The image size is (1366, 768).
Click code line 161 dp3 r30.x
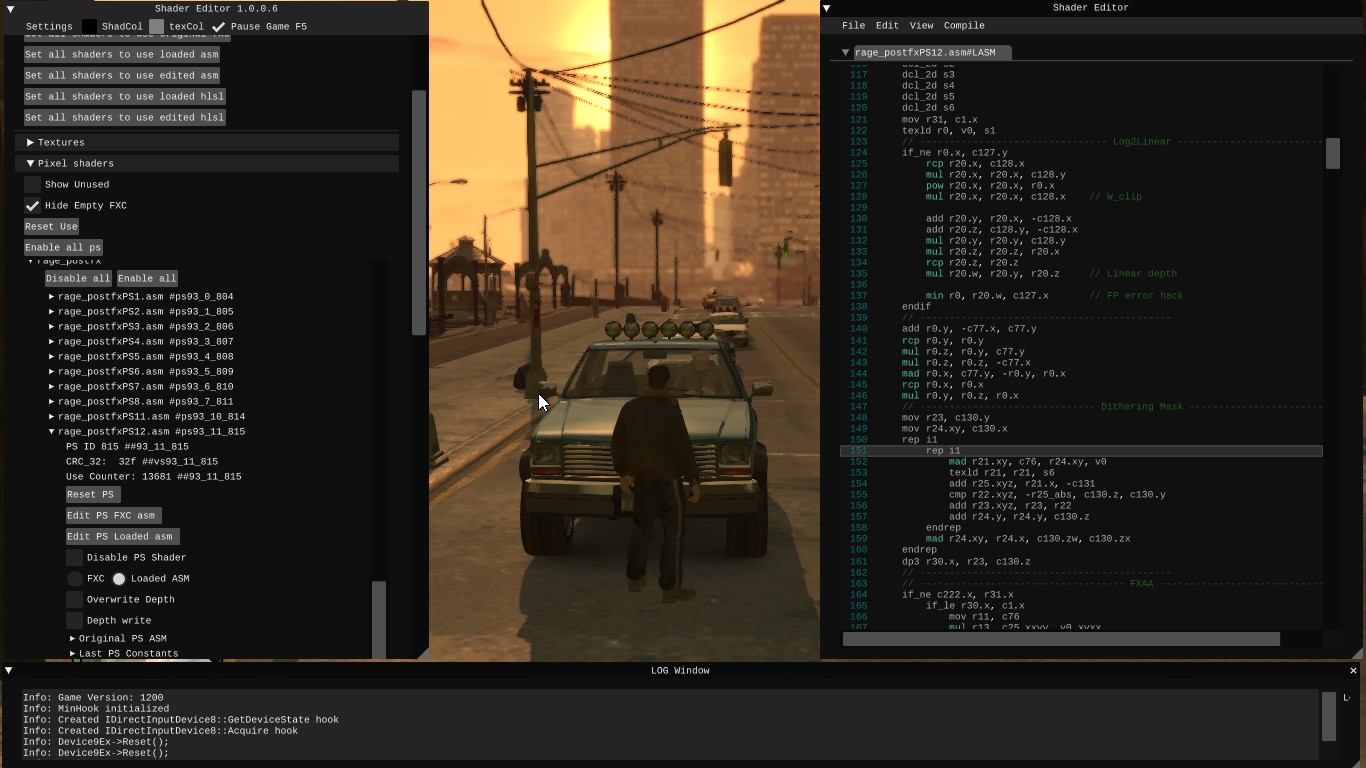coord(966,561)
